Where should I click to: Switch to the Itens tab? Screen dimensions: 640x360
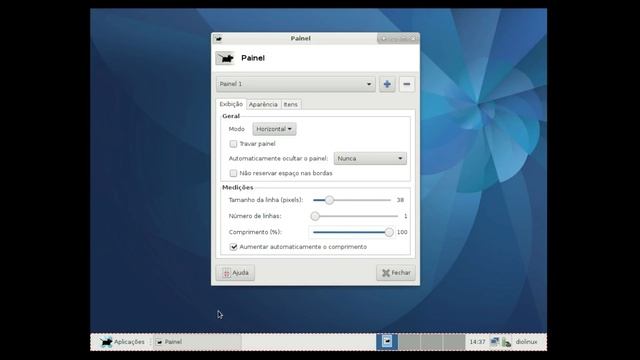[x=291, y=104]
